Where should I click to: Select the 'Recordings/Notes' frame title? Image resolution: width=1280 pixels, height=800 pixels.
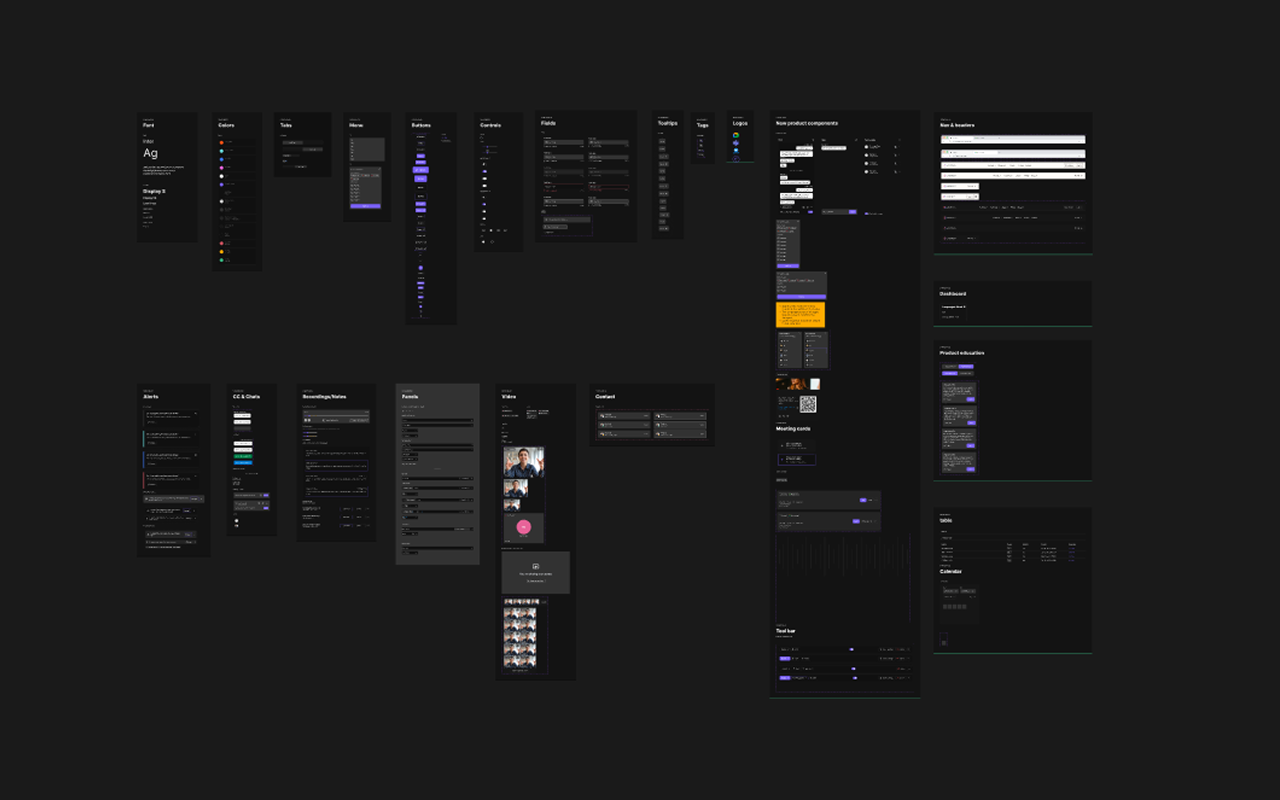pos(324,397)
